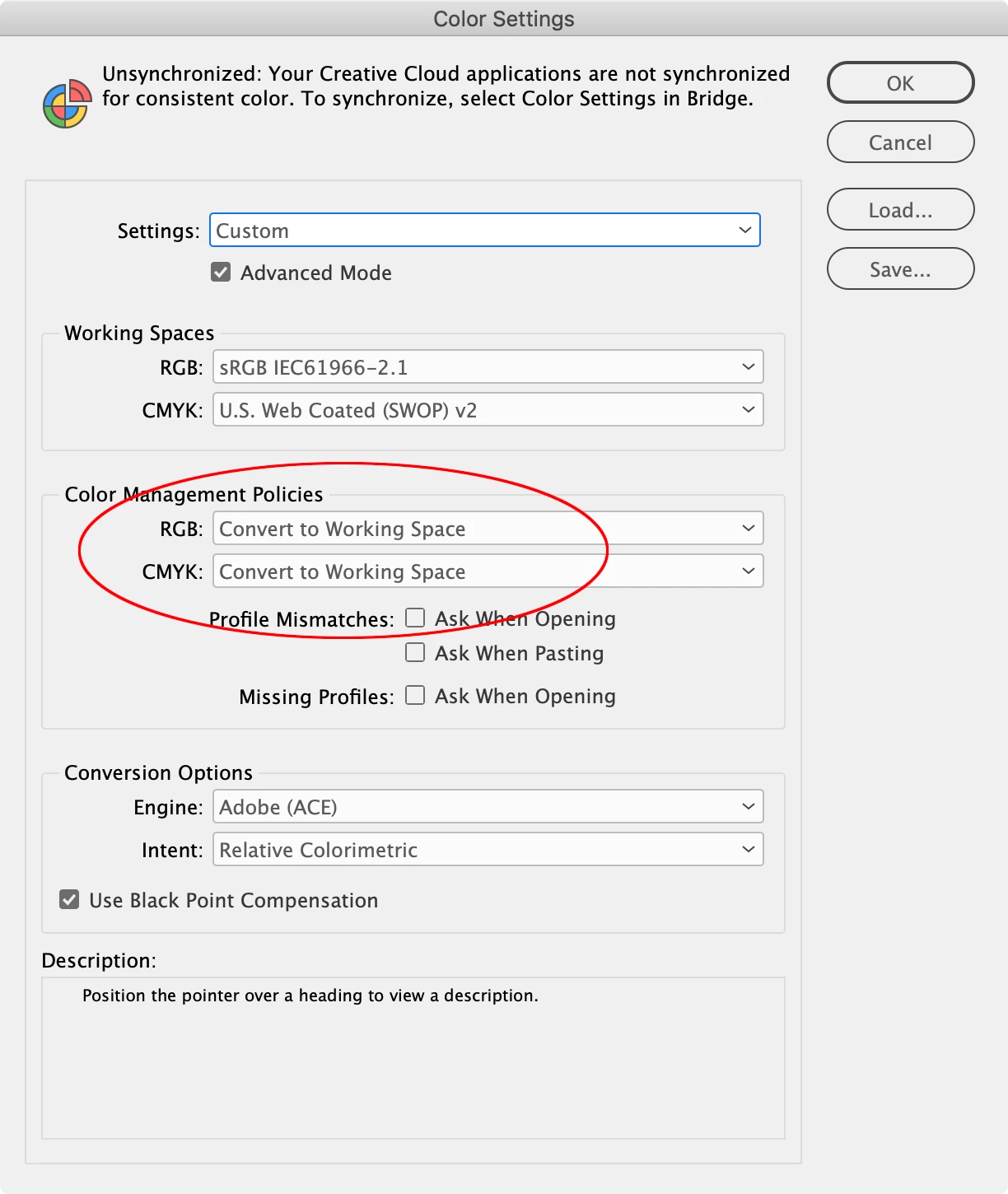The image size is (1008, 1194).
Task: Click the Color Settings title bar
Action: point(504,18)
